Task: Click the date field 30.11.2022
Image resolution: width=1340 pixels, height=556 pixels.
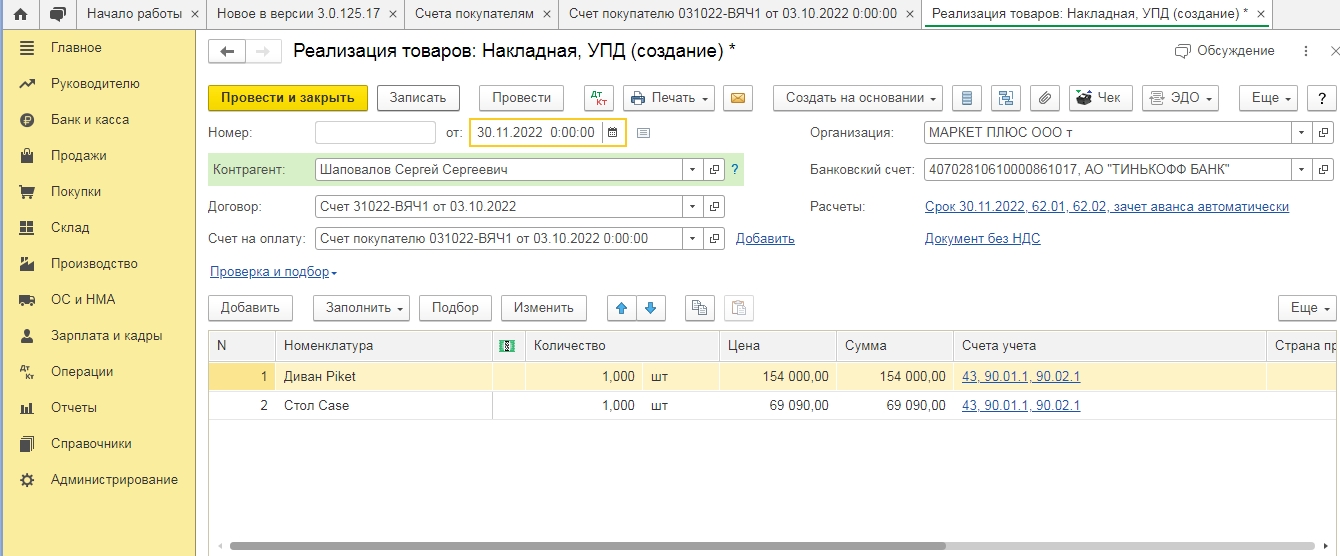Action: click(536, 132)
